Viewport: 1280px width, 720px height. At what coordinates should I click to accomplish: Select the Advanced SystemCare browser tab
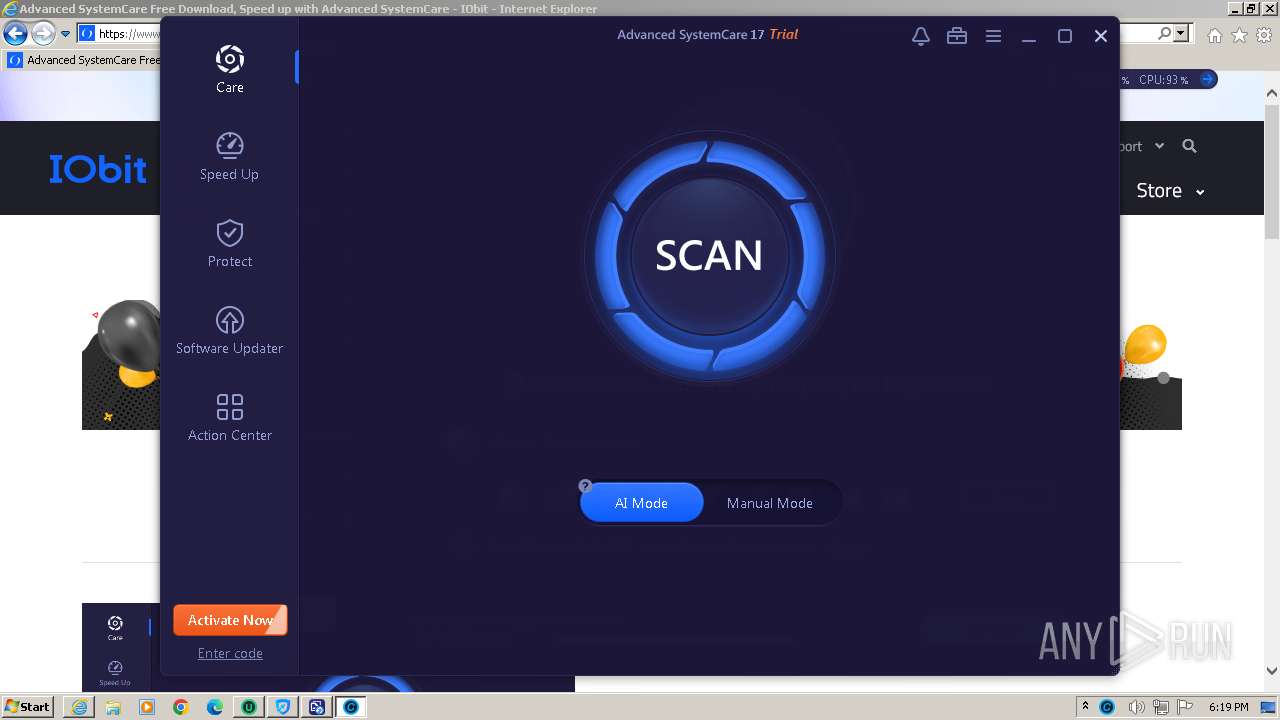(84, 60)
